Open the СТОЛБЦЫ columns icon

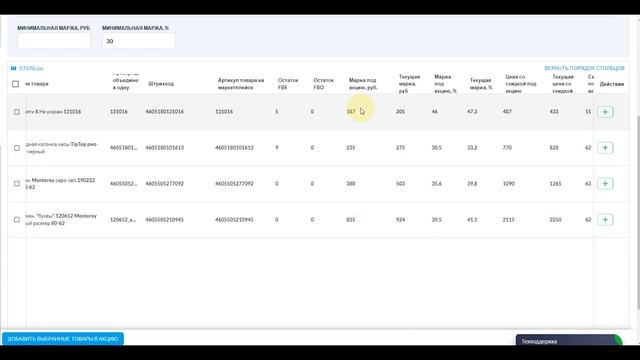[x=13, y=68]
